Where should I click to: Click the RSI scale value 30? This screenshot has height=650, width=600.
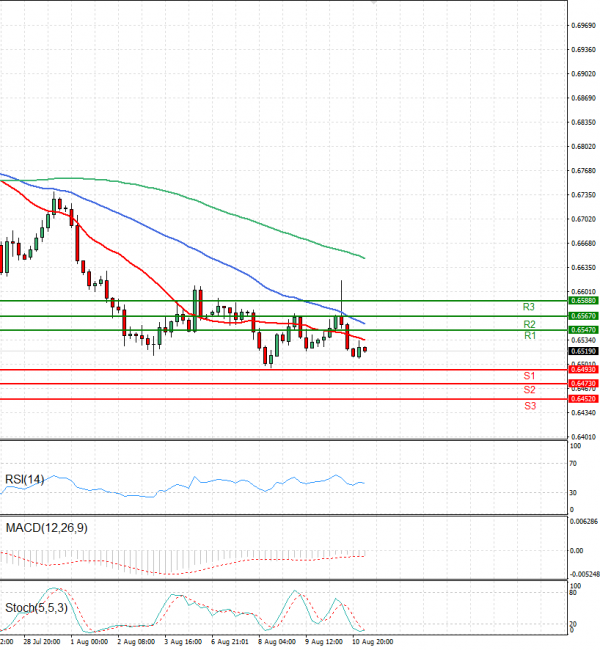[573, 493]
